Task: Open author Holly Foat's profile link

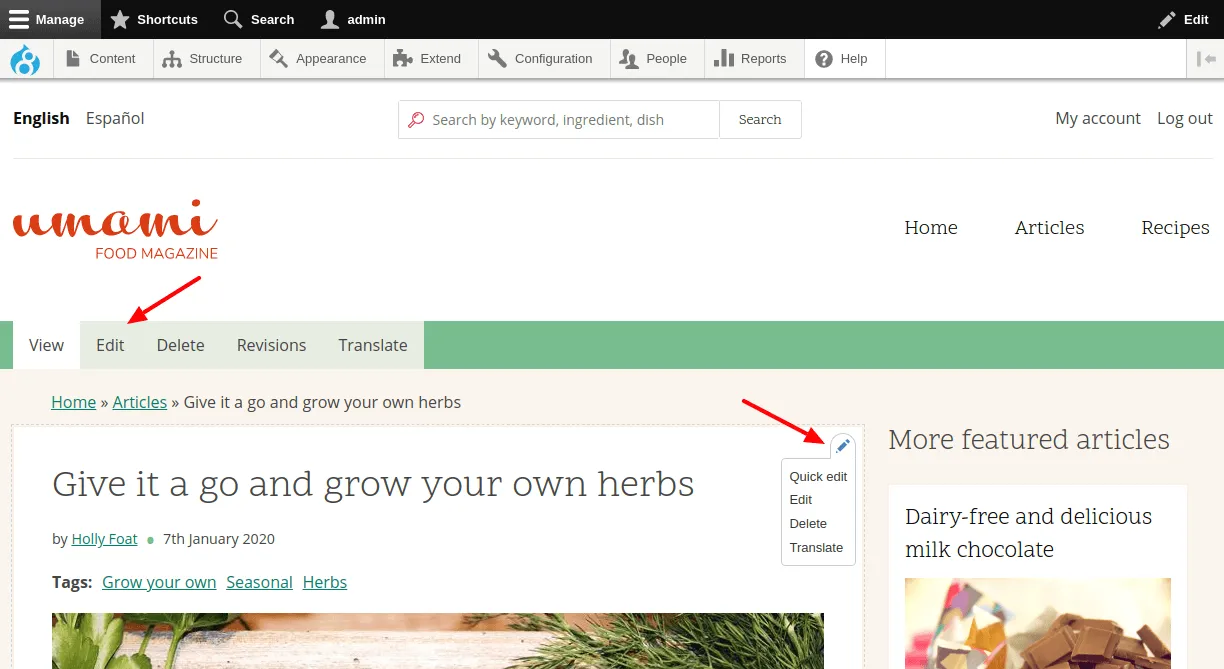Action: pyautogui.click(x=104, y=539)
